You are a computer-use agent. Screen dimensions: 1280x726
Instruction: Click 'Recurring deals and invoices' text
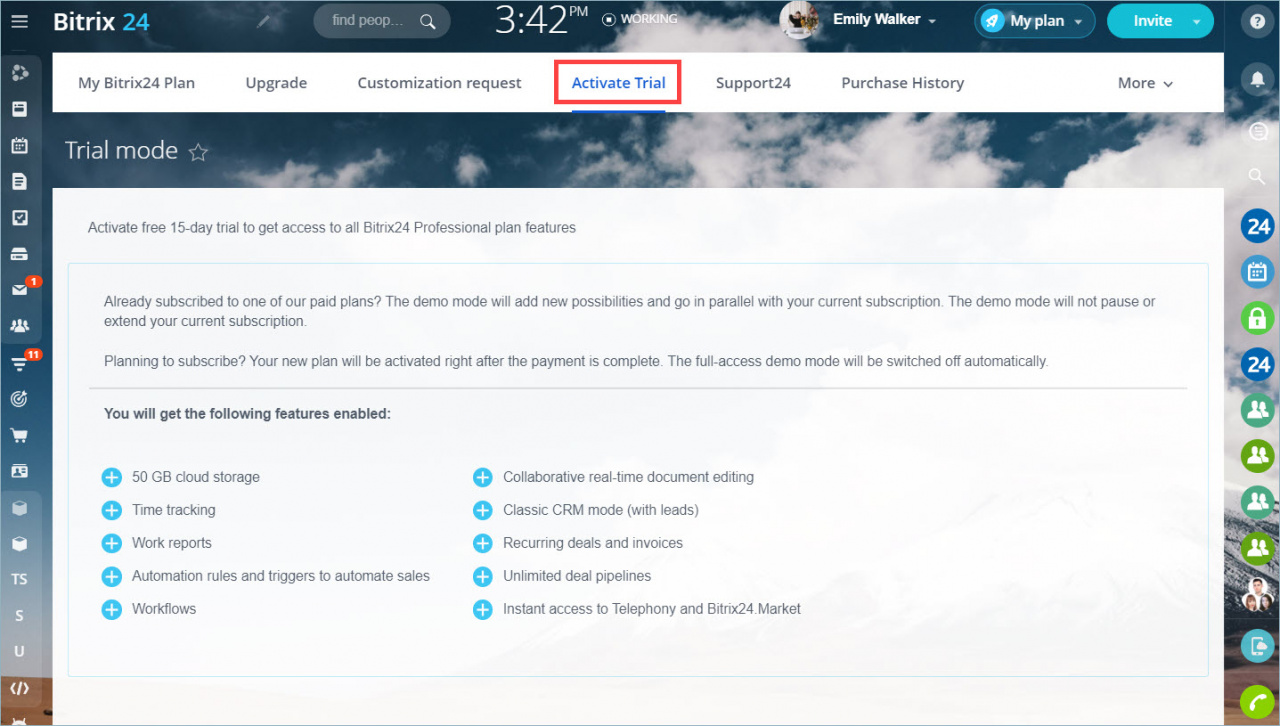point(593,543)
